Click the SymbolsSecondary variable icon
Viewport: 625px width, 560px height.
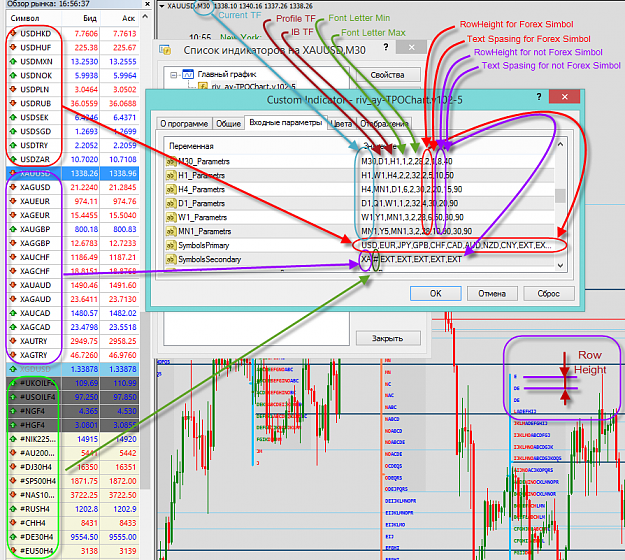tap(171, 259)
